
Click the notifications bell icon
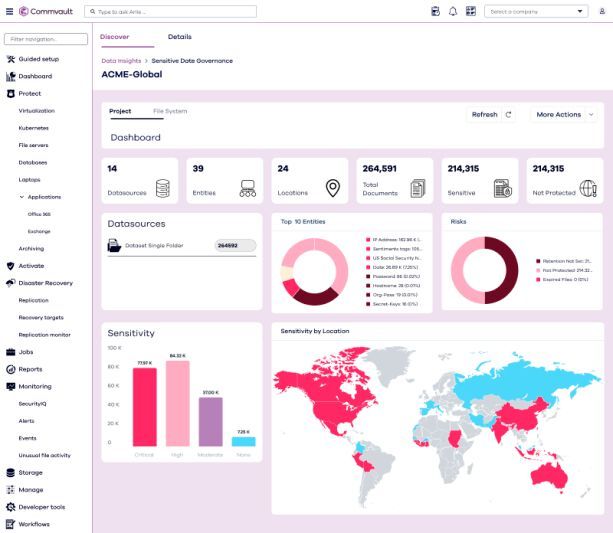point(453,11)
